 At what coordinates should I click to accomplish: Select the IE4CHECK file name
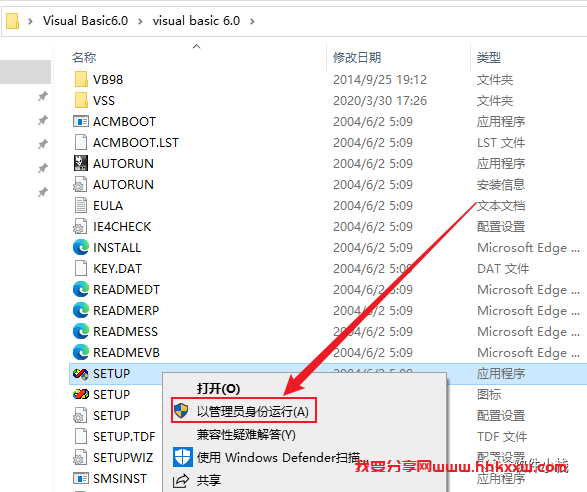point(122,226)
